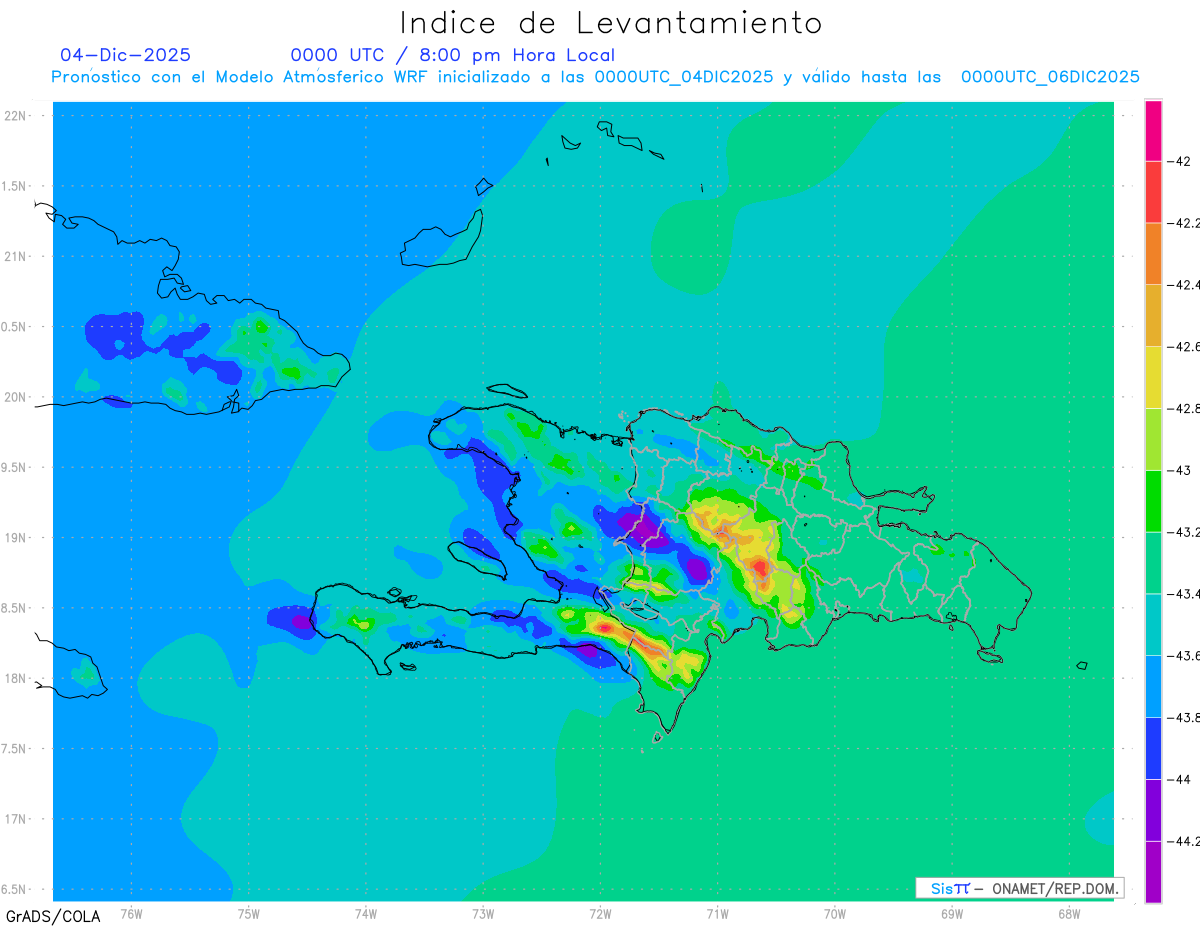Click the '6.5N' latitude label
1200x927 pixels.
pyautogui.click(x=15, y=889)
